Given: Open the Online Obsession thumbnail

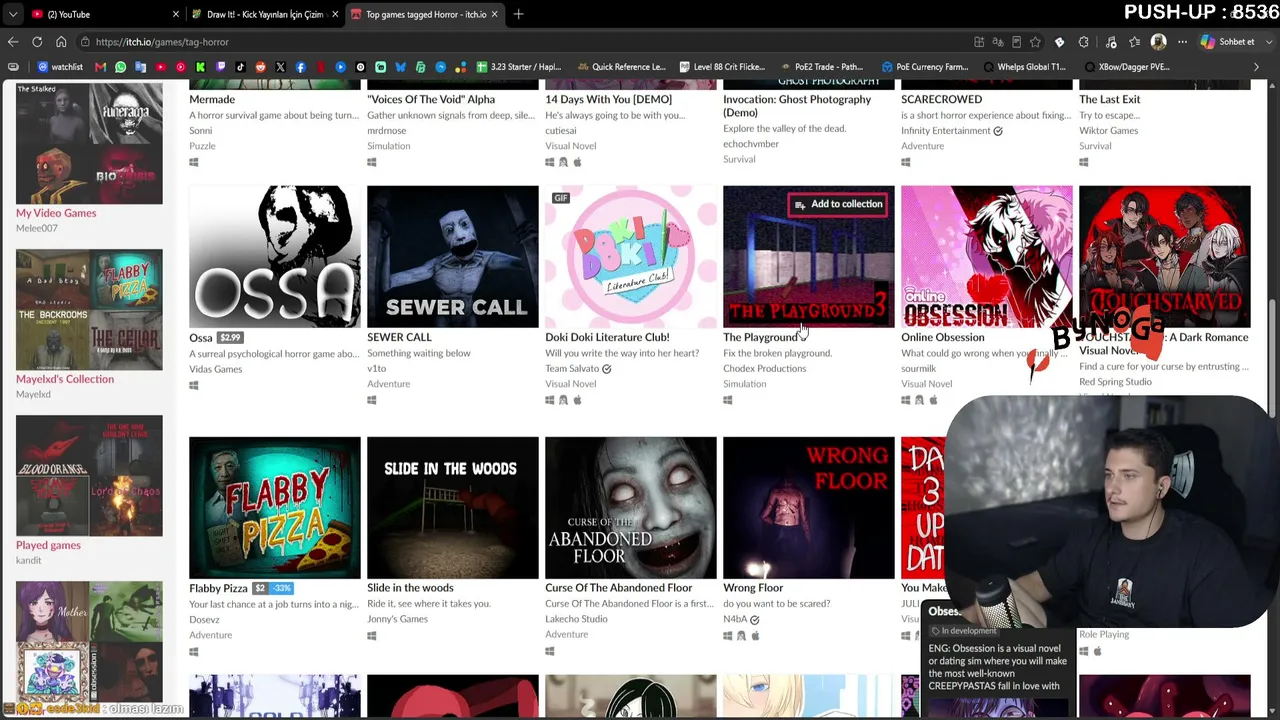Looking at the screenshot, I should (x=987, y=257).
